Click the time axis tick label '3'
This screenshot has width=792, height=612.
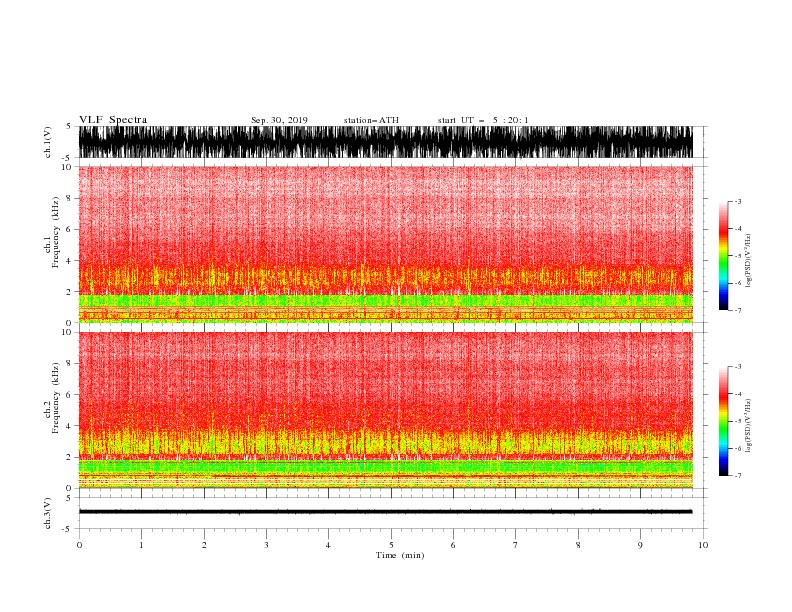266,545
